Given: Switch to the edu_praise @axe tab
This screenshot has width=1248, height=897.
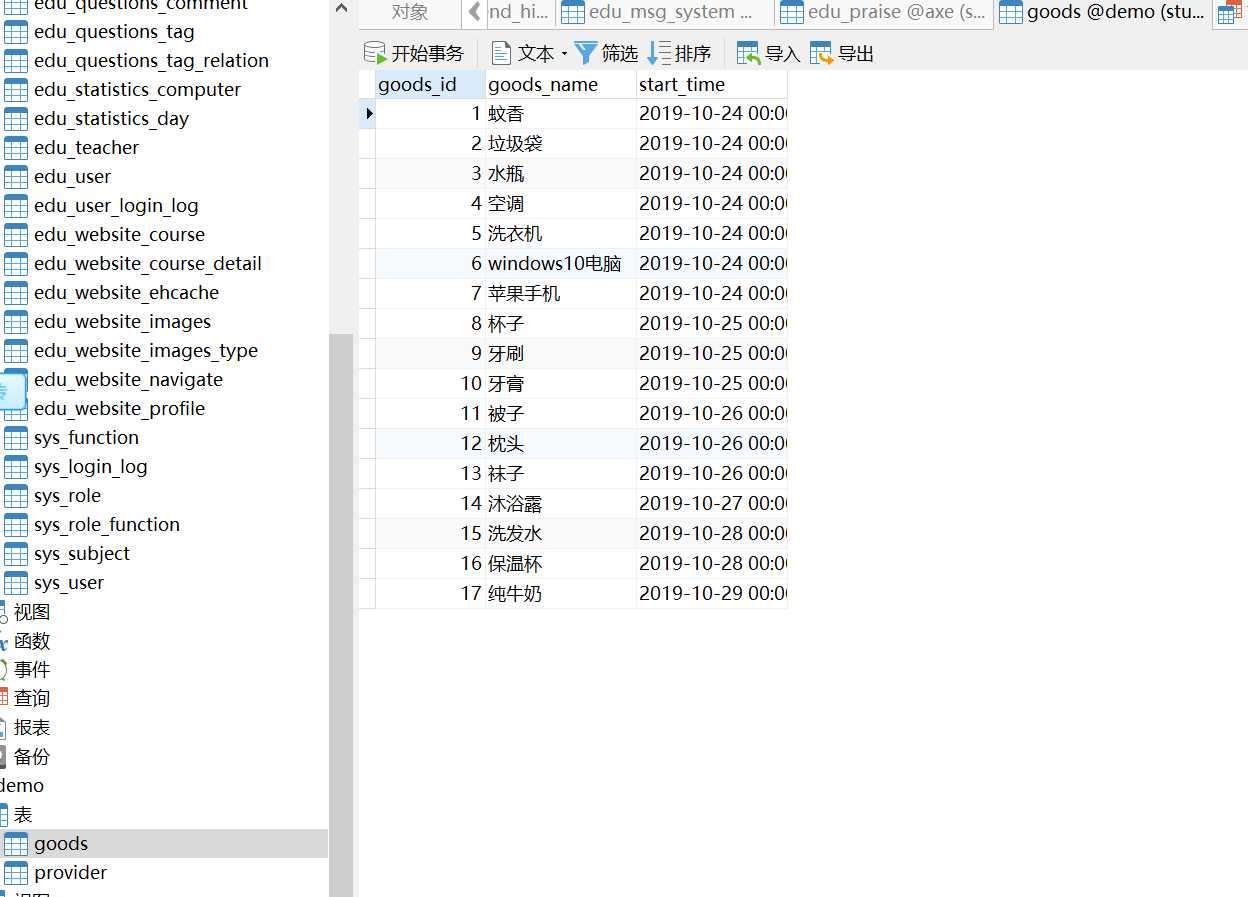Looking at the screenshot, I should [x=883, y=13].
